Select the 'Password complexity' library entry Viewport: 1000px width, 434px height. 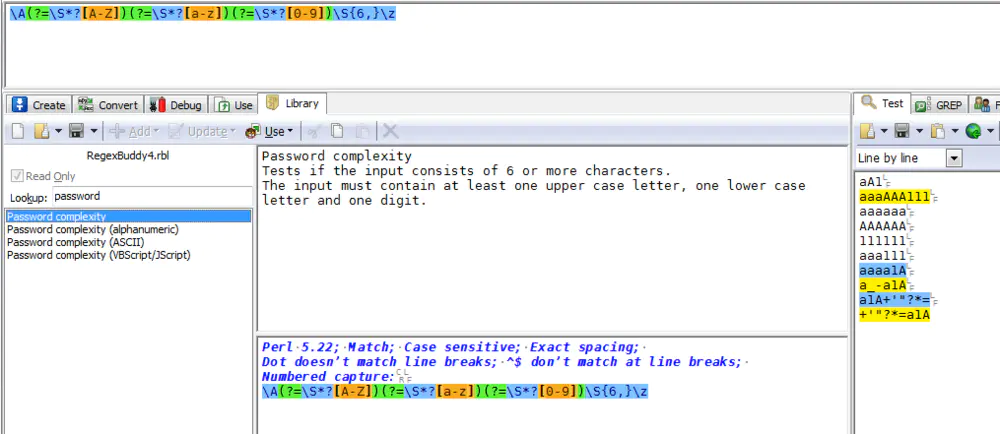point(128,217)
